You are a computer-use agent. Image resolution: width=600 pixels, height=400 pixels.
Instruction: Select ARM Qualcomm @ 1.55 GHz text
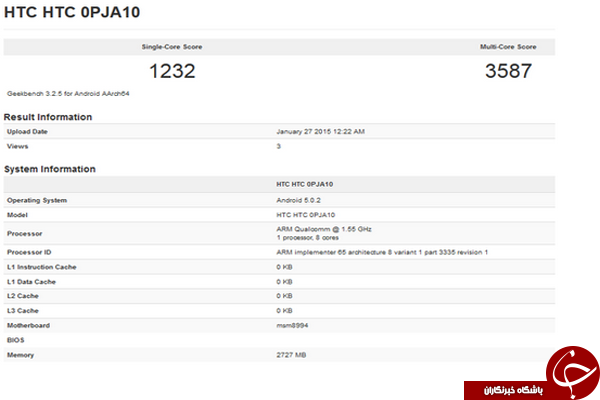point(324,229)
